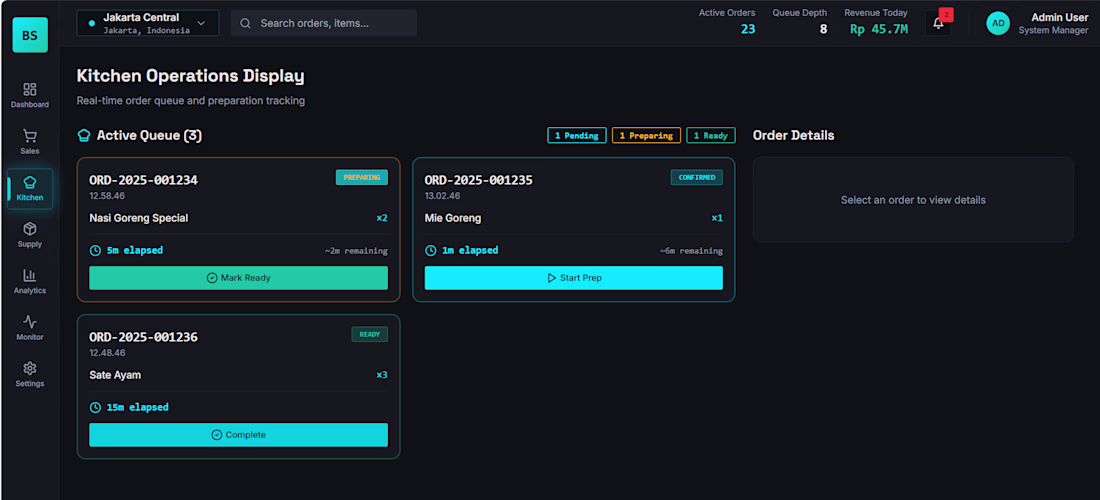Click Mie Goreng item name
Image resolution: width=1100 pixels, height=500 pixels.
coord(453,218)
